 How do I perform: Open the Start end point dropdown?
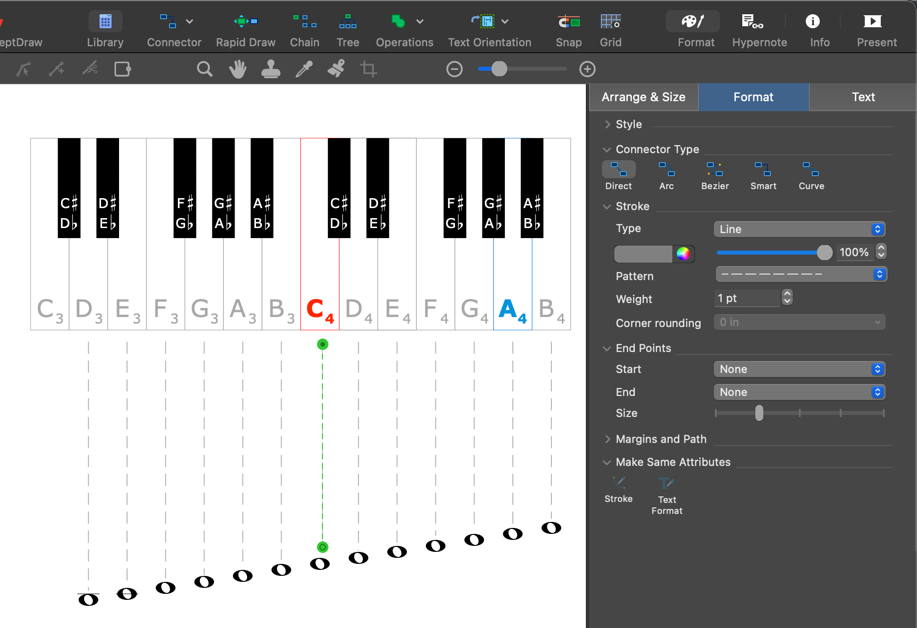[x=799, y=369]
